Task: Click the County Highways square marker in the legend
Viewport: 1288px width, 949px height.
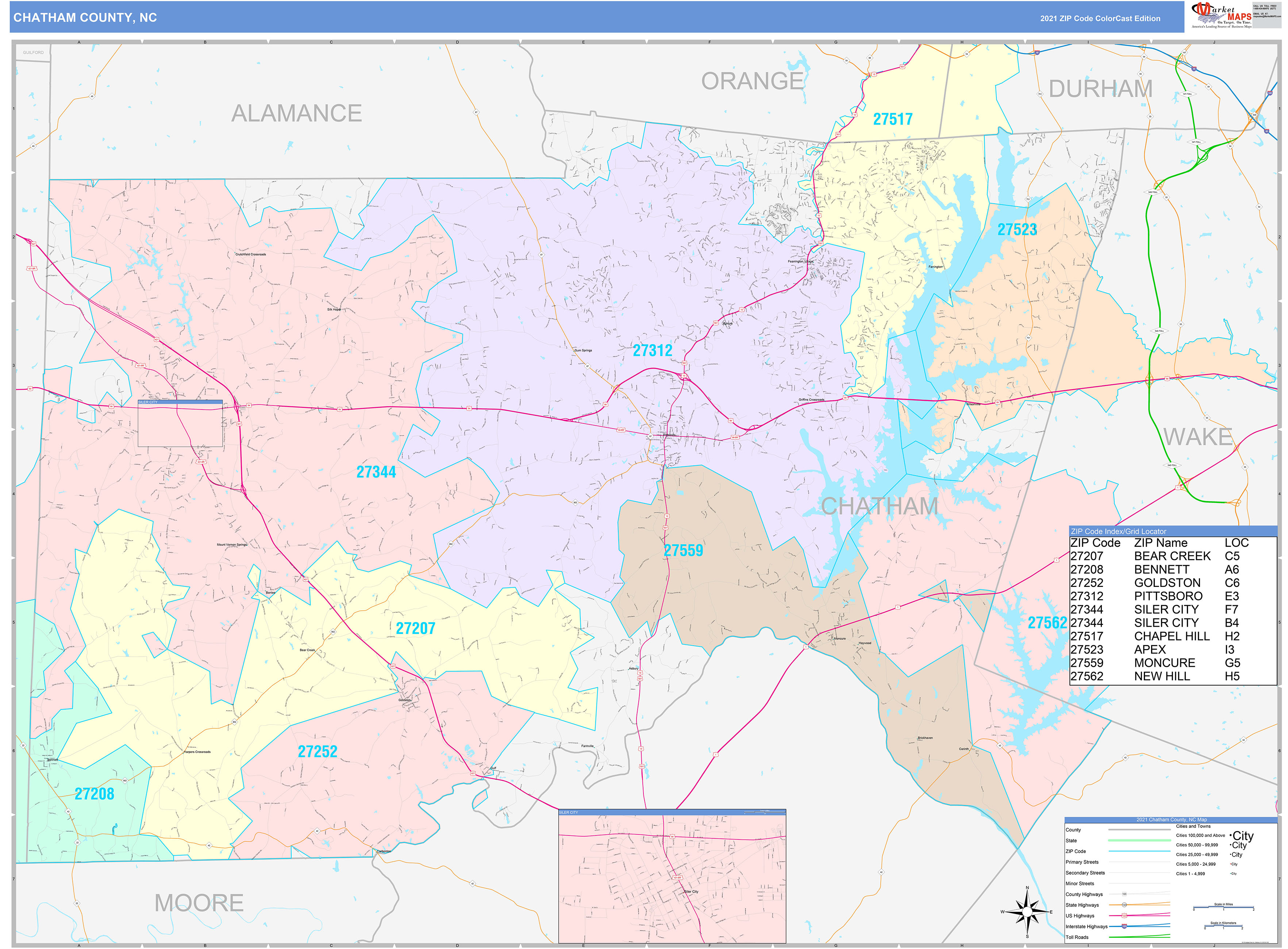Action: point(1124,894)
